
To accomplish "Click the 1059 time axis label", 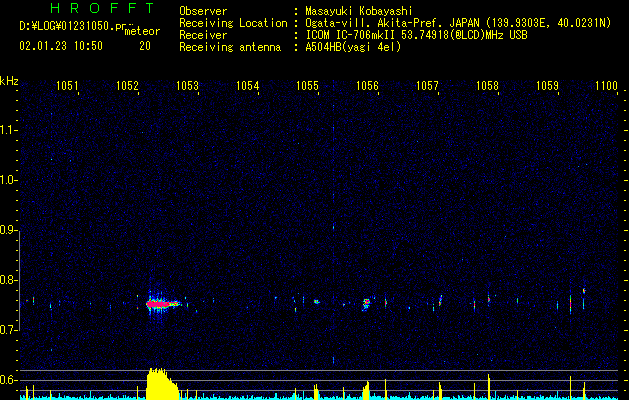I will point(547,85).
